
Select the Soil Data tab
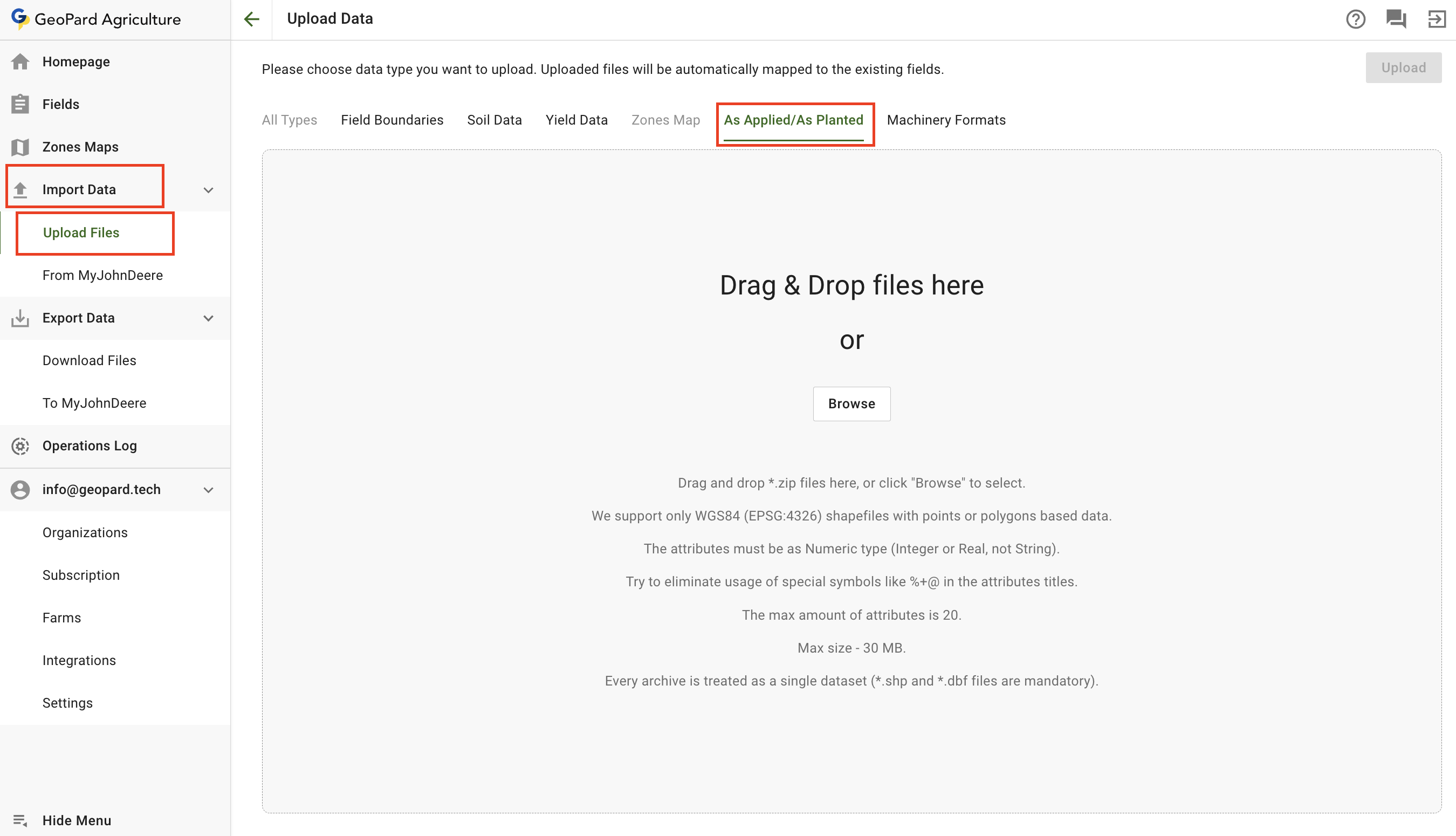click(494, 120)
